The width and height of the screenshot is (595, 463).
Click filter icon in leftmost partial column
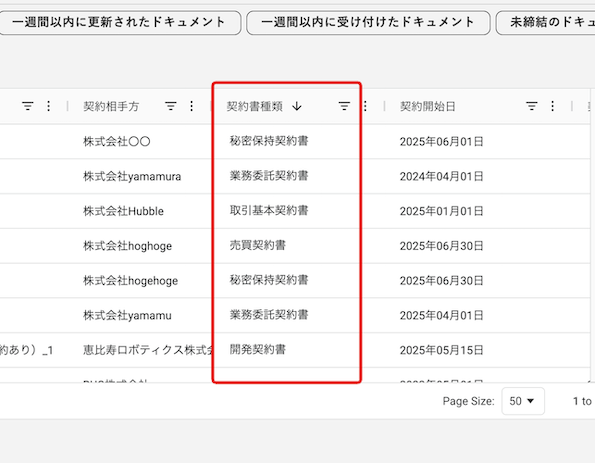(x=28, y=106)
